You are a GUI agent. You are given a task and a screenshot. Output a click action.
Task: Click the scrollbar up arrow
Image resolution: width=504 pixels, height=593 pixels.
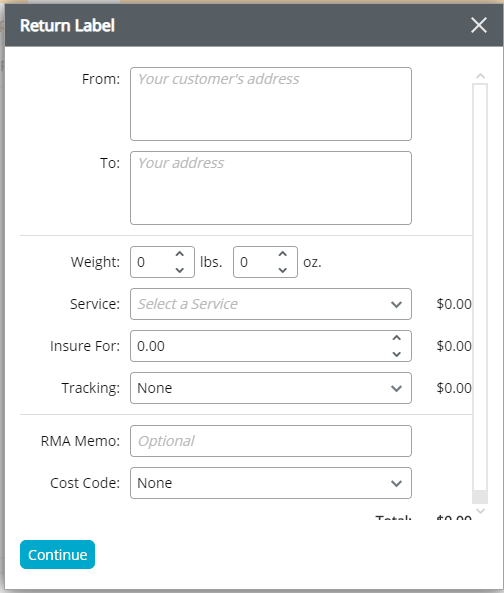click(x=480, y=76)
